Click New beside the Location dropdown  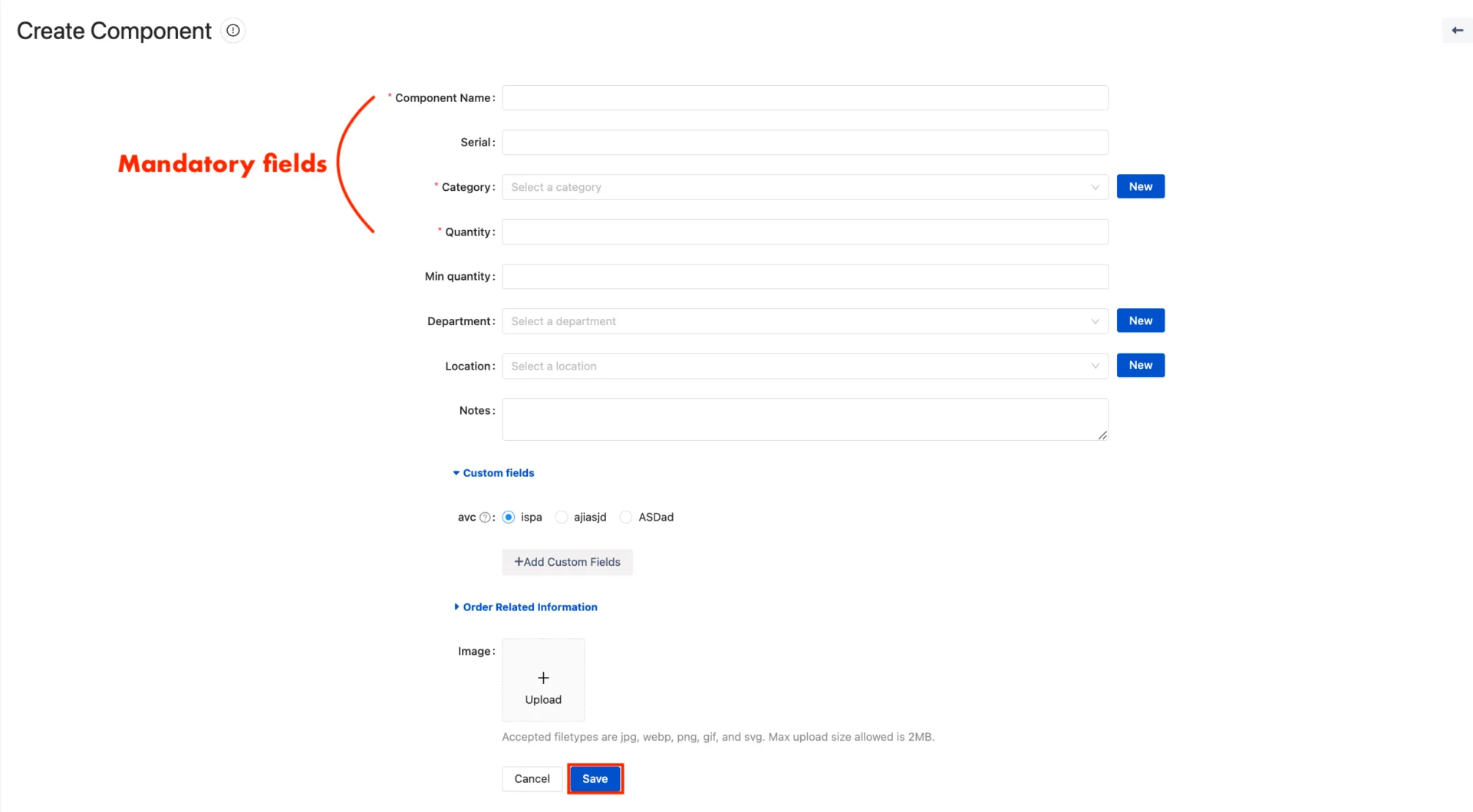[x=1140, y=365]
